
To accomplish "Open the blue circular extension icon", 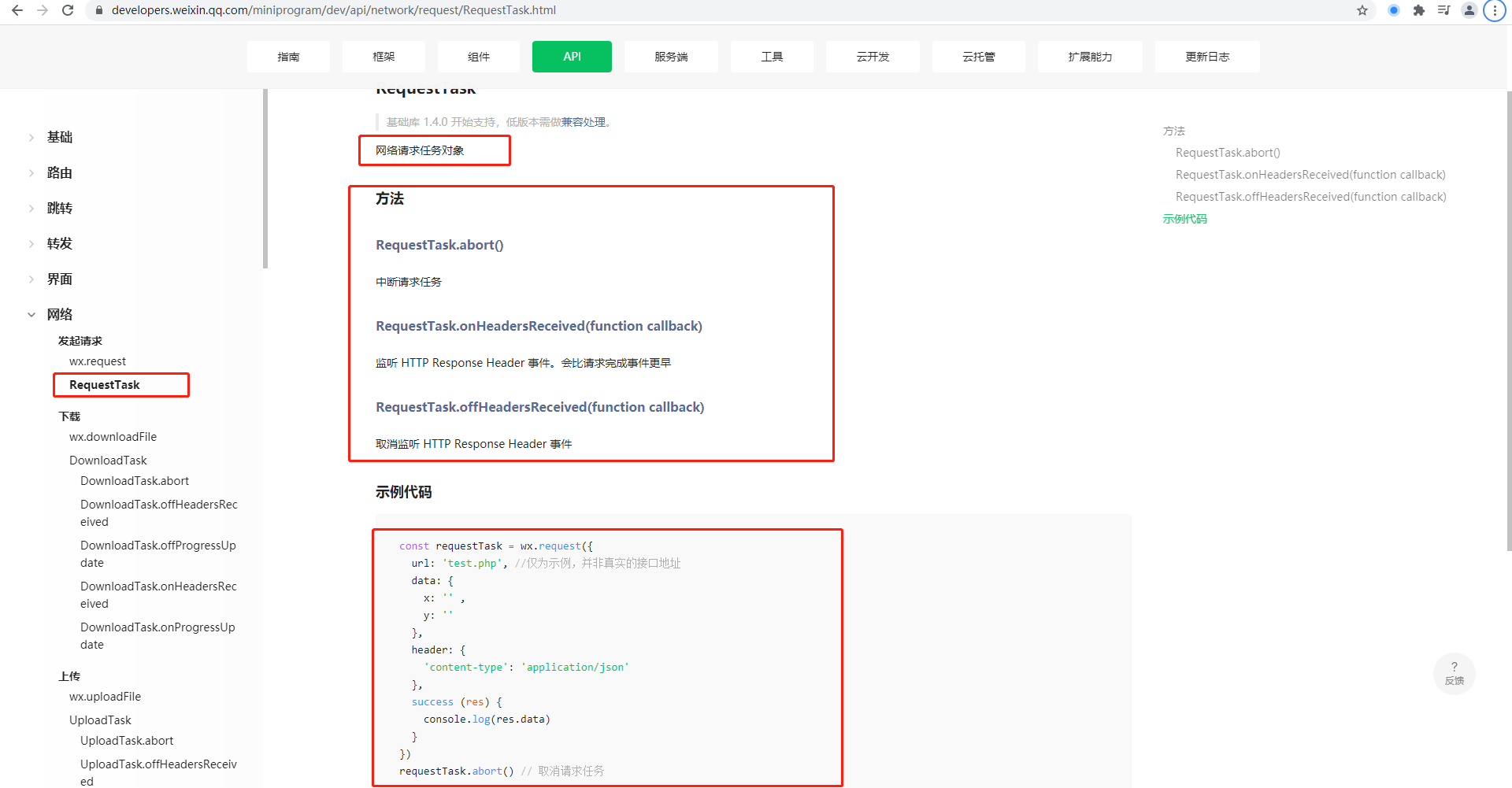I will coord(1394,10).
